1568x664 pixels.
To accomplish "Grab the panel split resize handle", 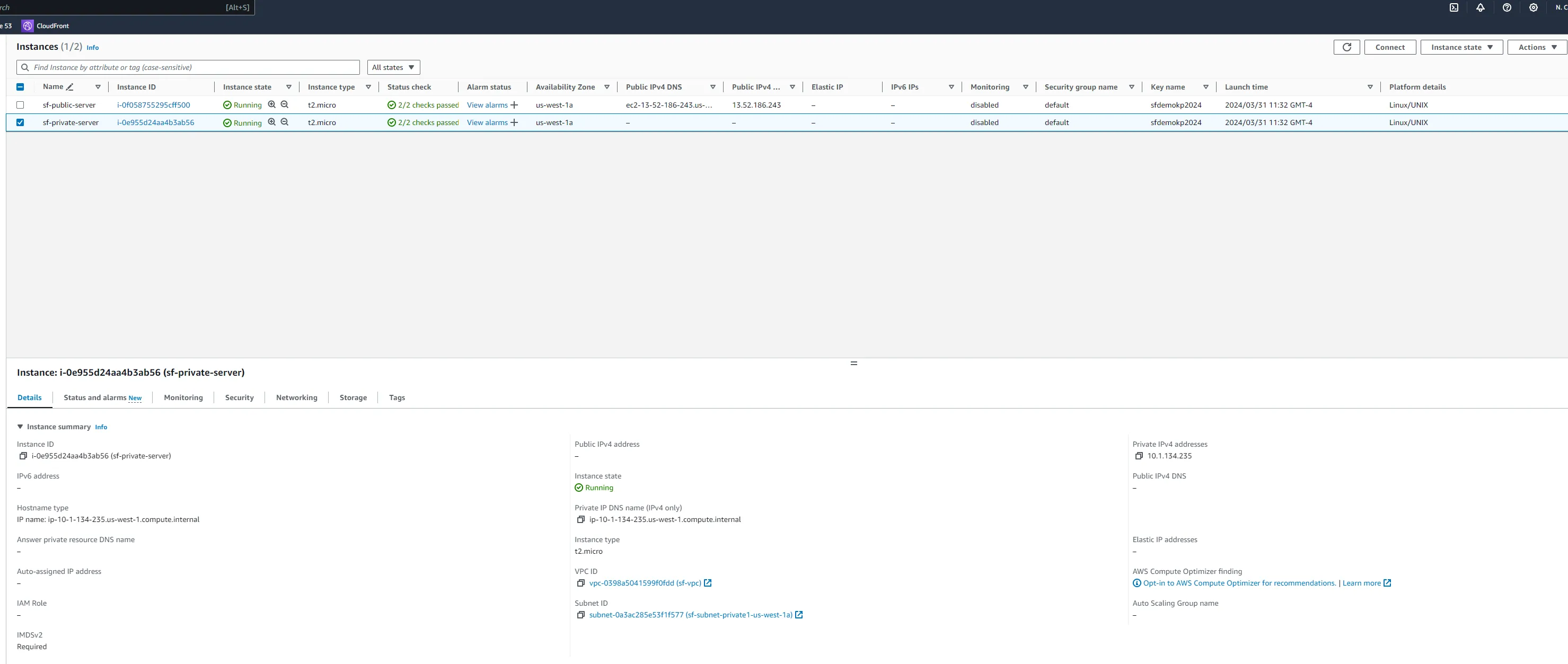I will [x=853, y=364].
